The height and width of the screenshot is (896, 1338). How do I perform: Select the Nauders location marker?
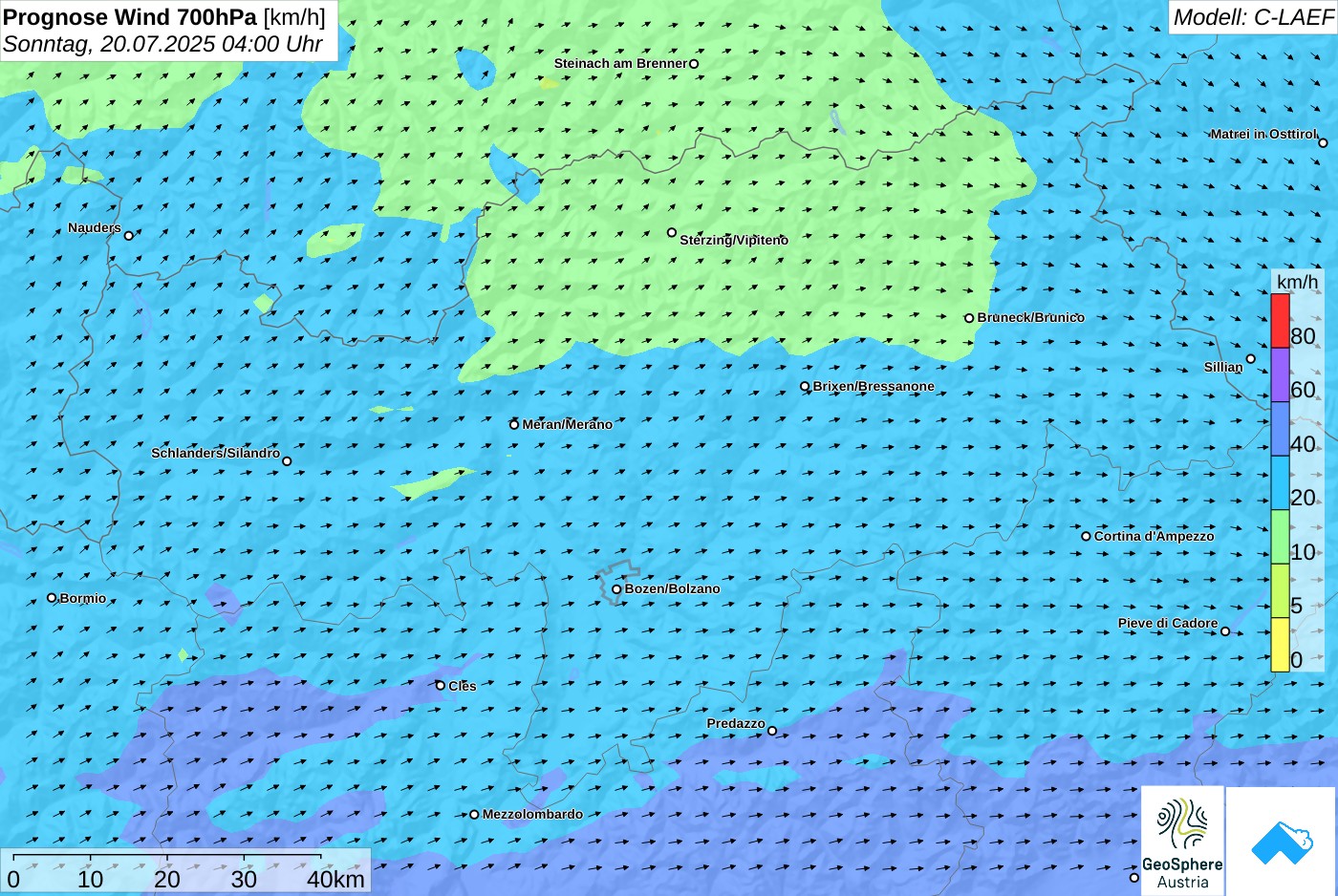[x=129, y=235]
